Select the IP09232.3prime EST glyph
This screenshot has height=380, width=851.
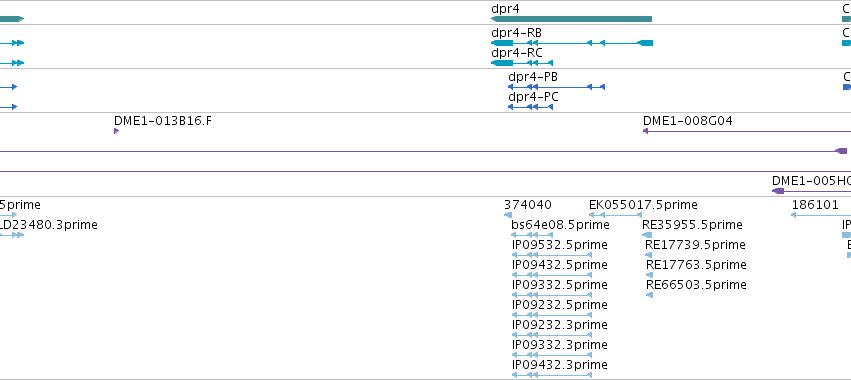click(552, 335)
